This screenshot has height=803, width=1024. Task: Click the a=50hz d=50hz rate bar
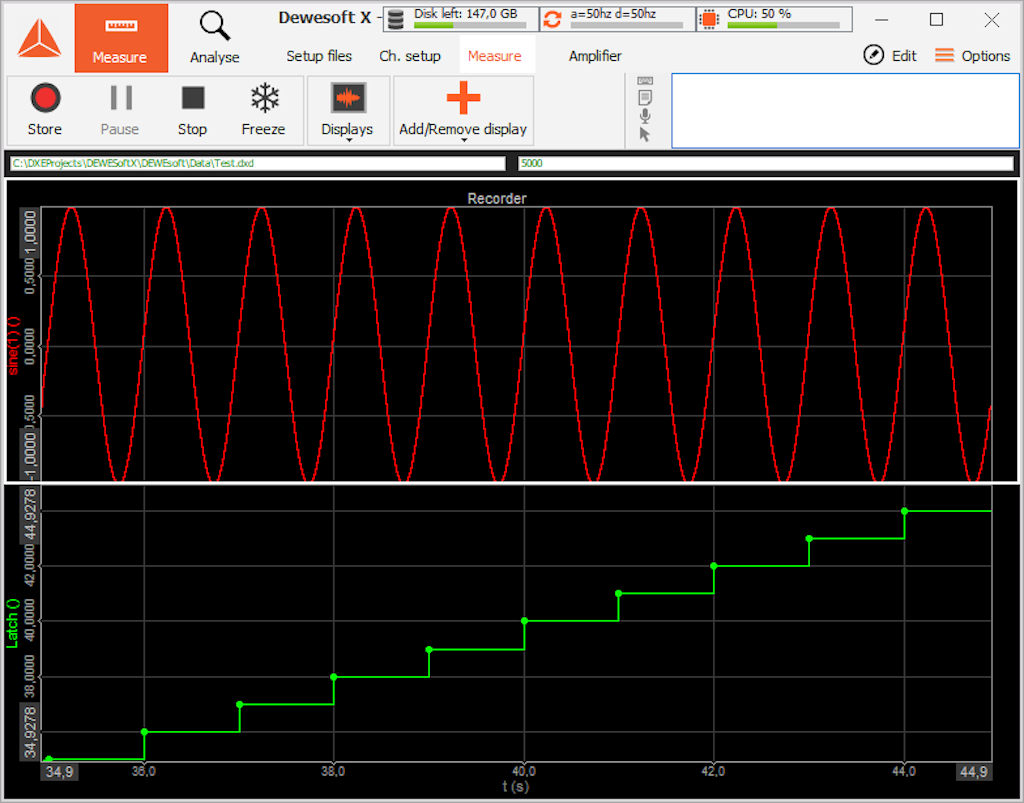tap(626, 25)
